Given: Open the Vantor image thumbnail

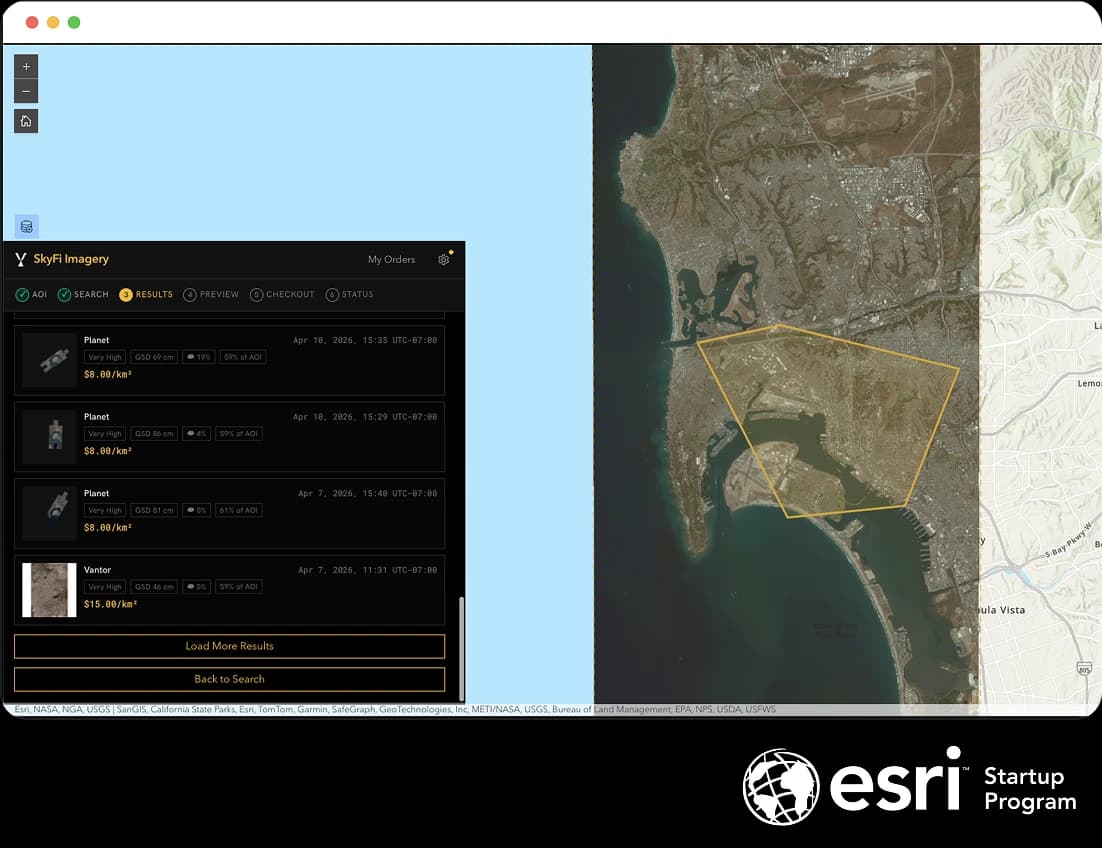Looking at the screenshot, I should coord(49,589).
